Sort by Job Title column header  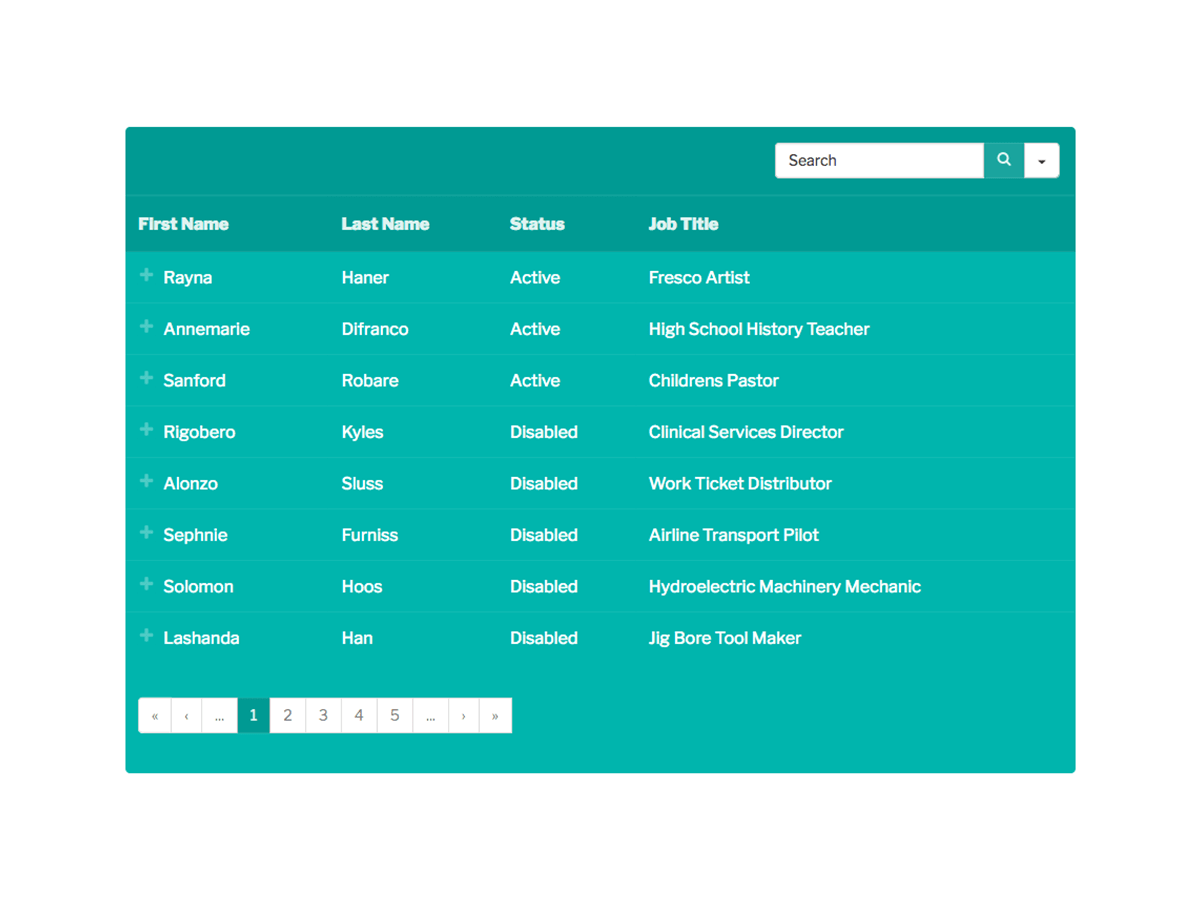point(683,224)
